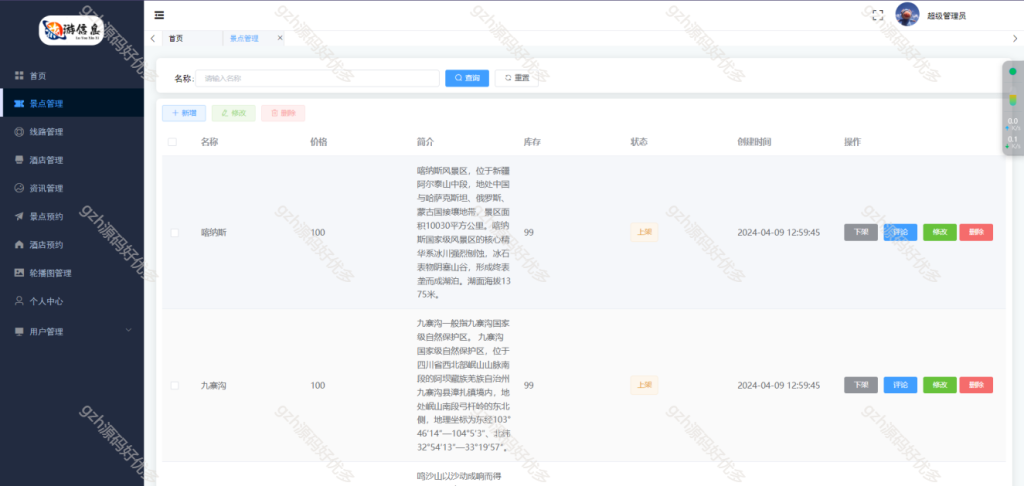Click the 操作 column header
The width and height of the screenshot is (1024, 486).
[x=853, y=142]
